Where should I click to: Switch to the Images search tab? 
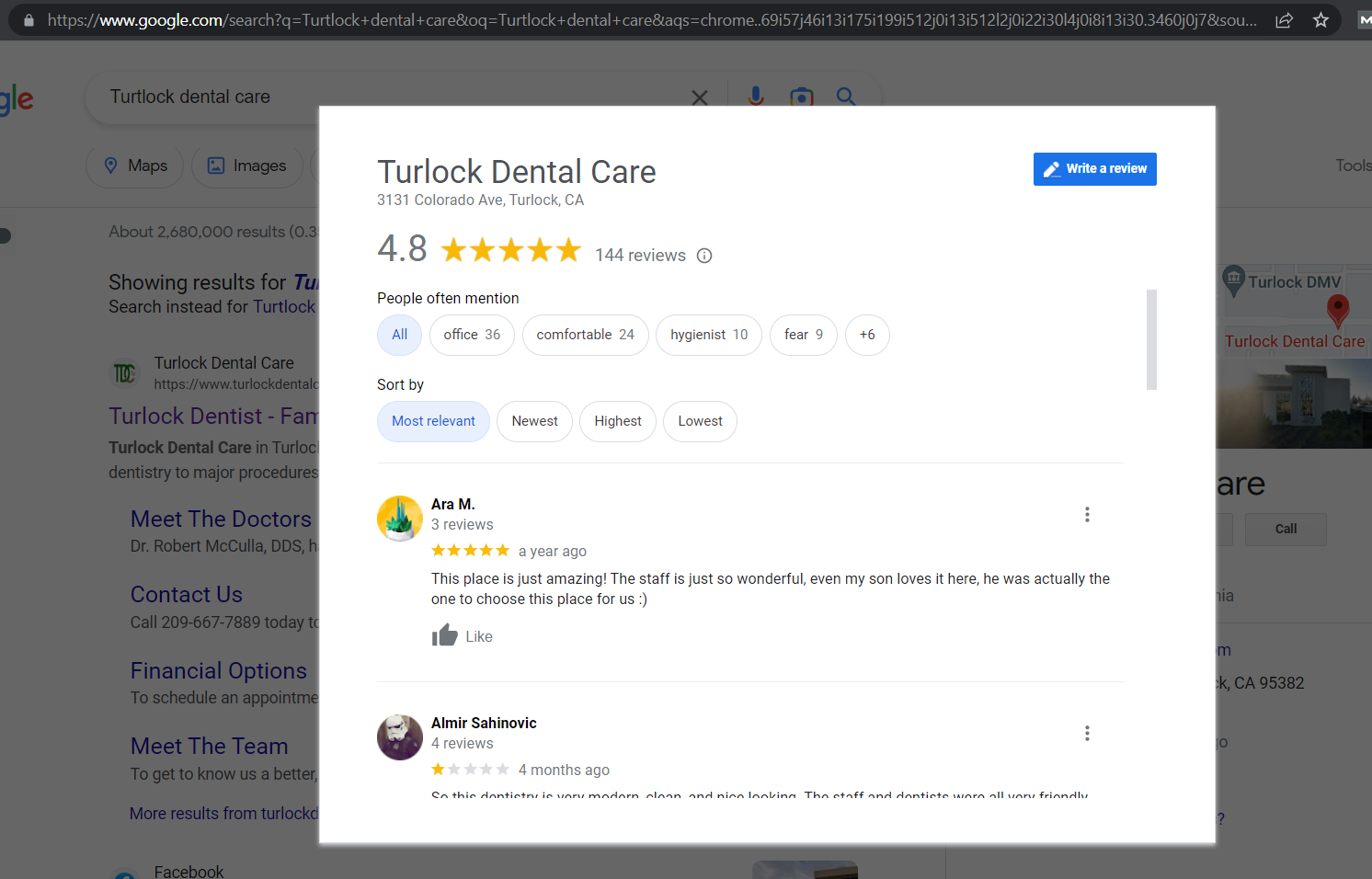click(x=247, y=166)
